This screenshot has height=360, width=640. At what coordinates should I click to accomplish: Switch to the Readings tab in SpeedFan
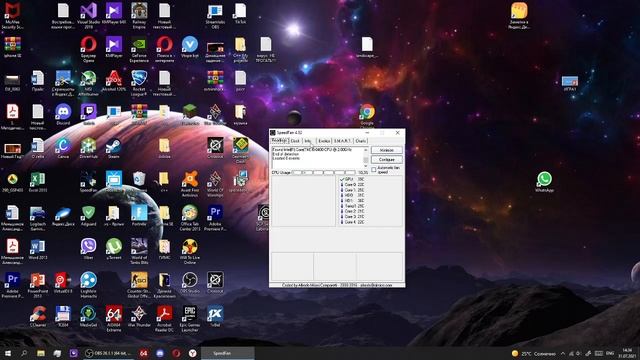(x=280, y=140)
